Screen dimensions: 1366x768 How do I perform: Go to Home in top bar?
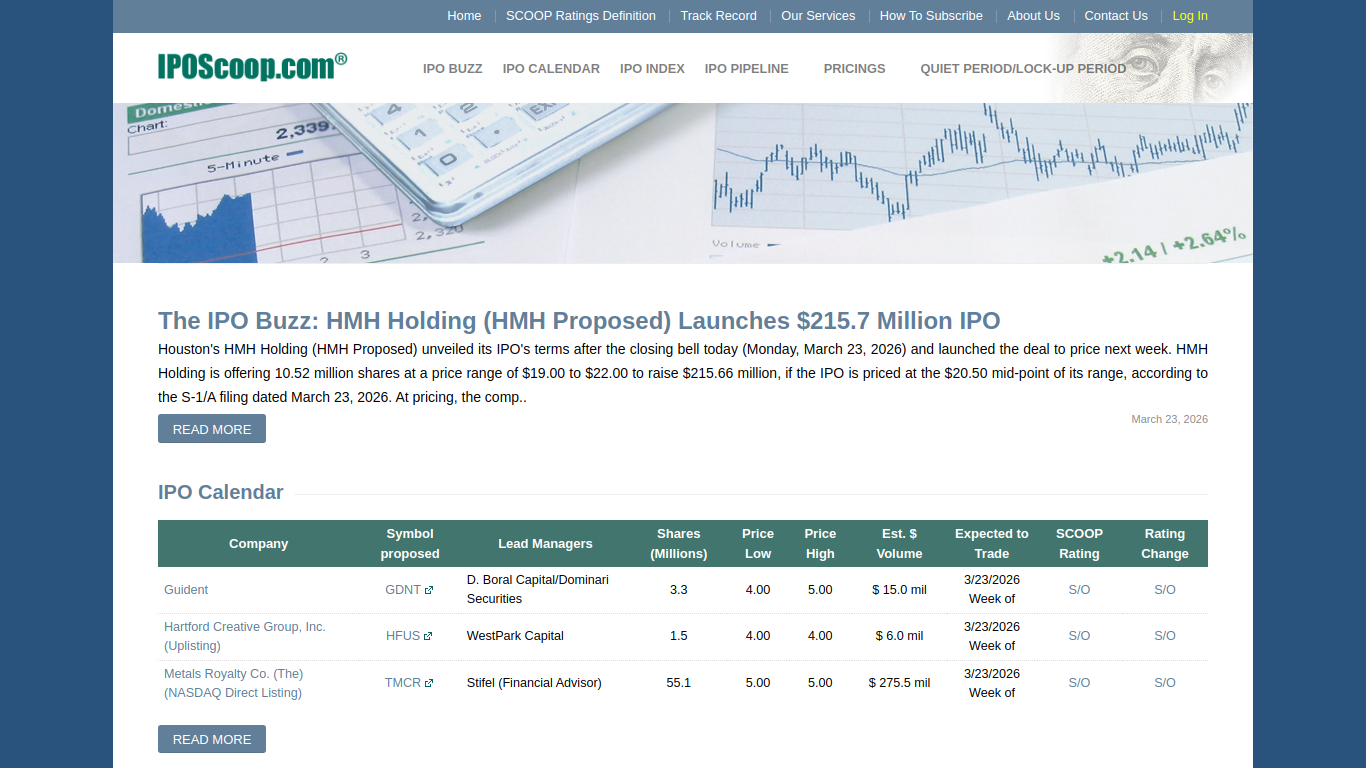click(x=464, y=16)
